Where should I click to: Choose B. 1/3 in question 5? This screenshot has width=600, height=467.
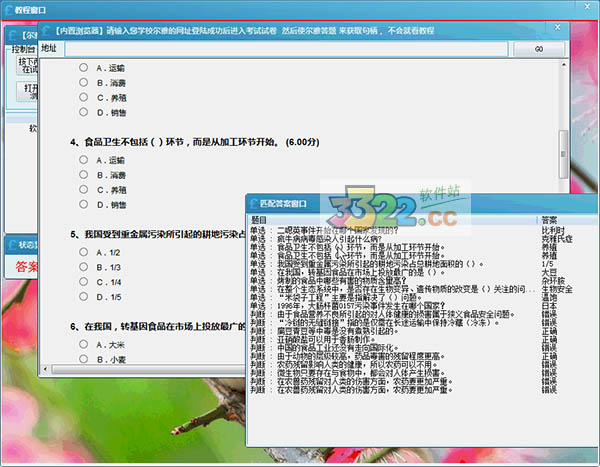(83, 267)
